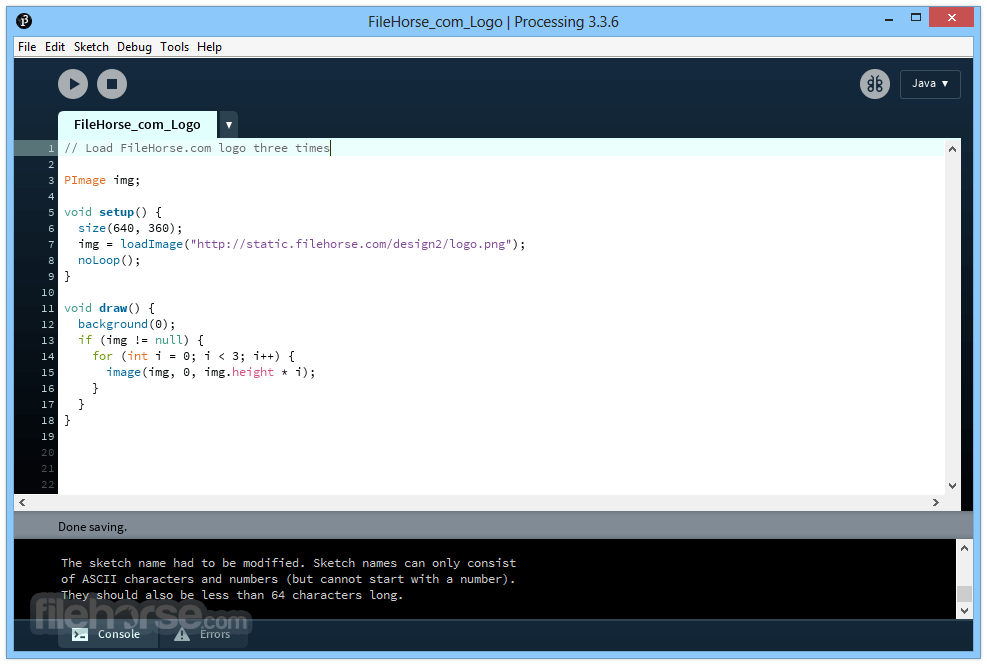Toggle the Debugger butterfly icon

click(x=874, y=84)
